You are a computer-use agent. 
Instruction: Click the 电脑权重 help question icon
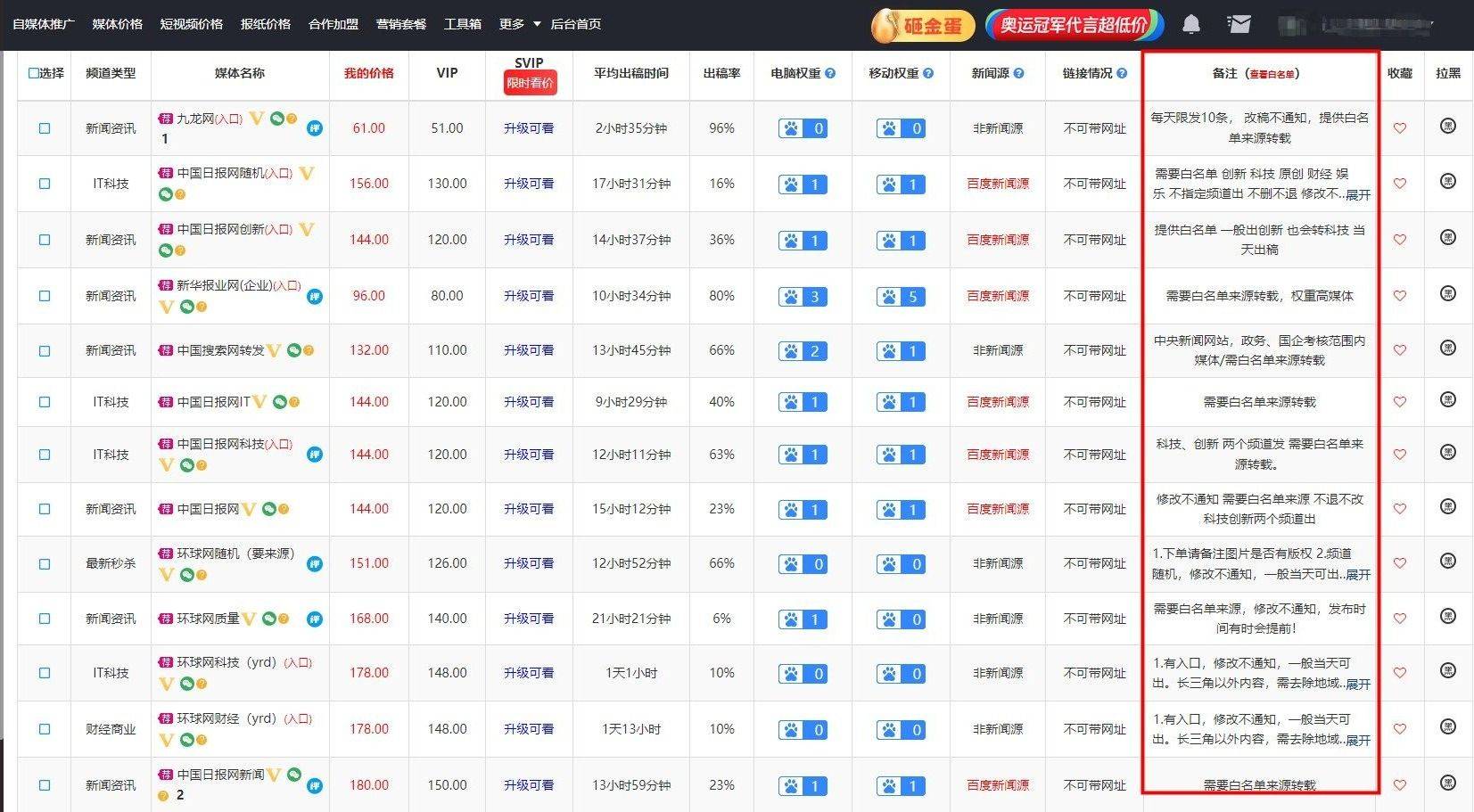tap(830, 73)
